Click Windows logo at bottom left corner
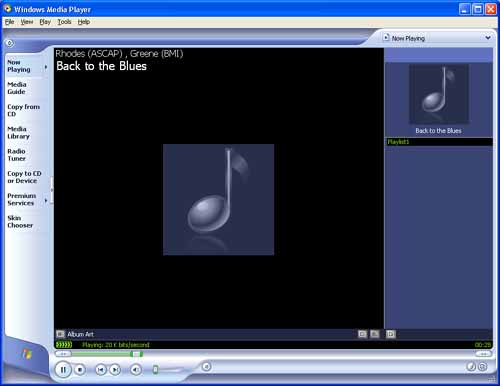Viewport: 500px width, 386px height. click(x=27, y=353)
